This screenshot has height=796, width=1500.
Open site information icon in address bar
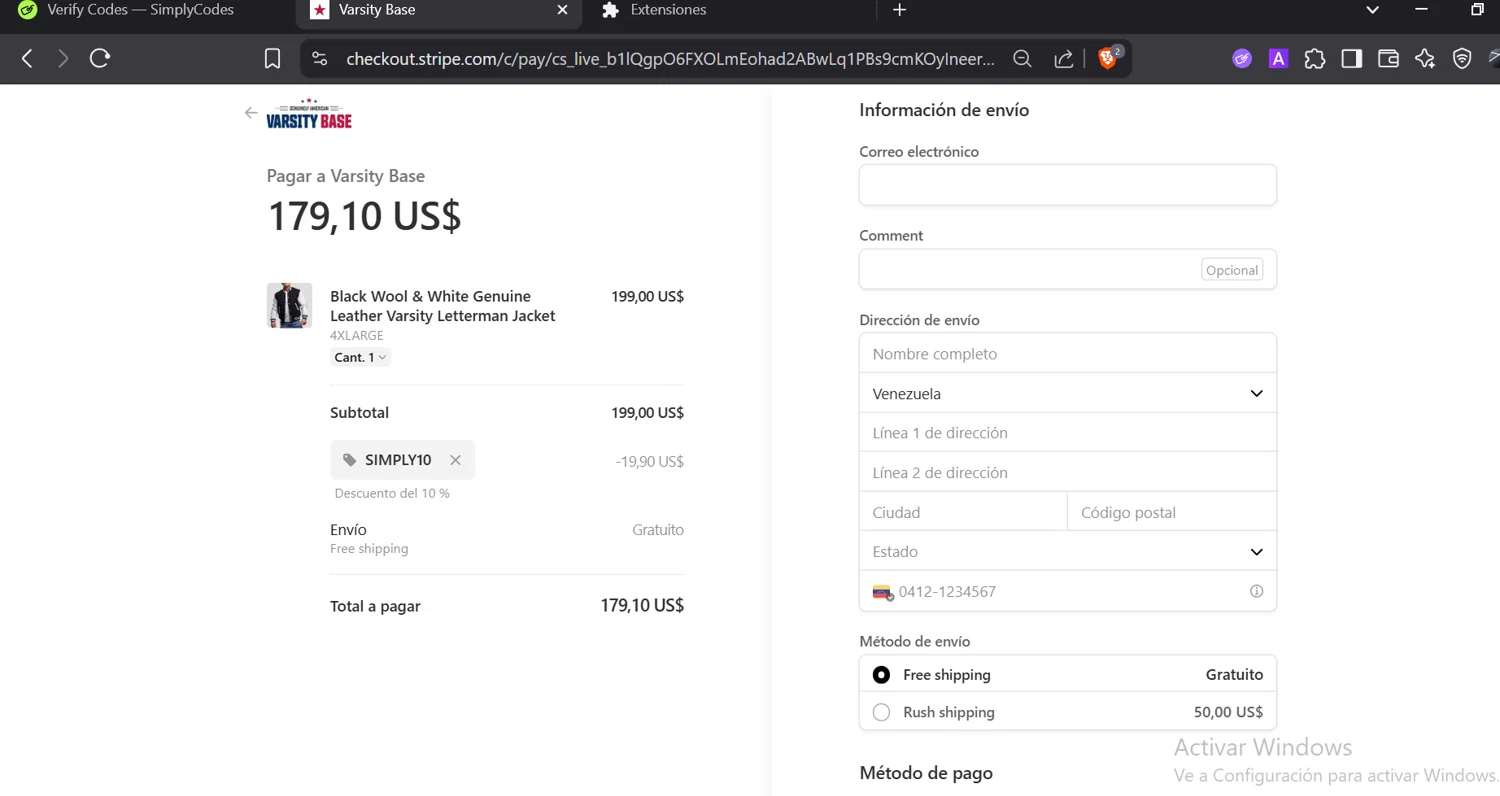pos(320,59)
